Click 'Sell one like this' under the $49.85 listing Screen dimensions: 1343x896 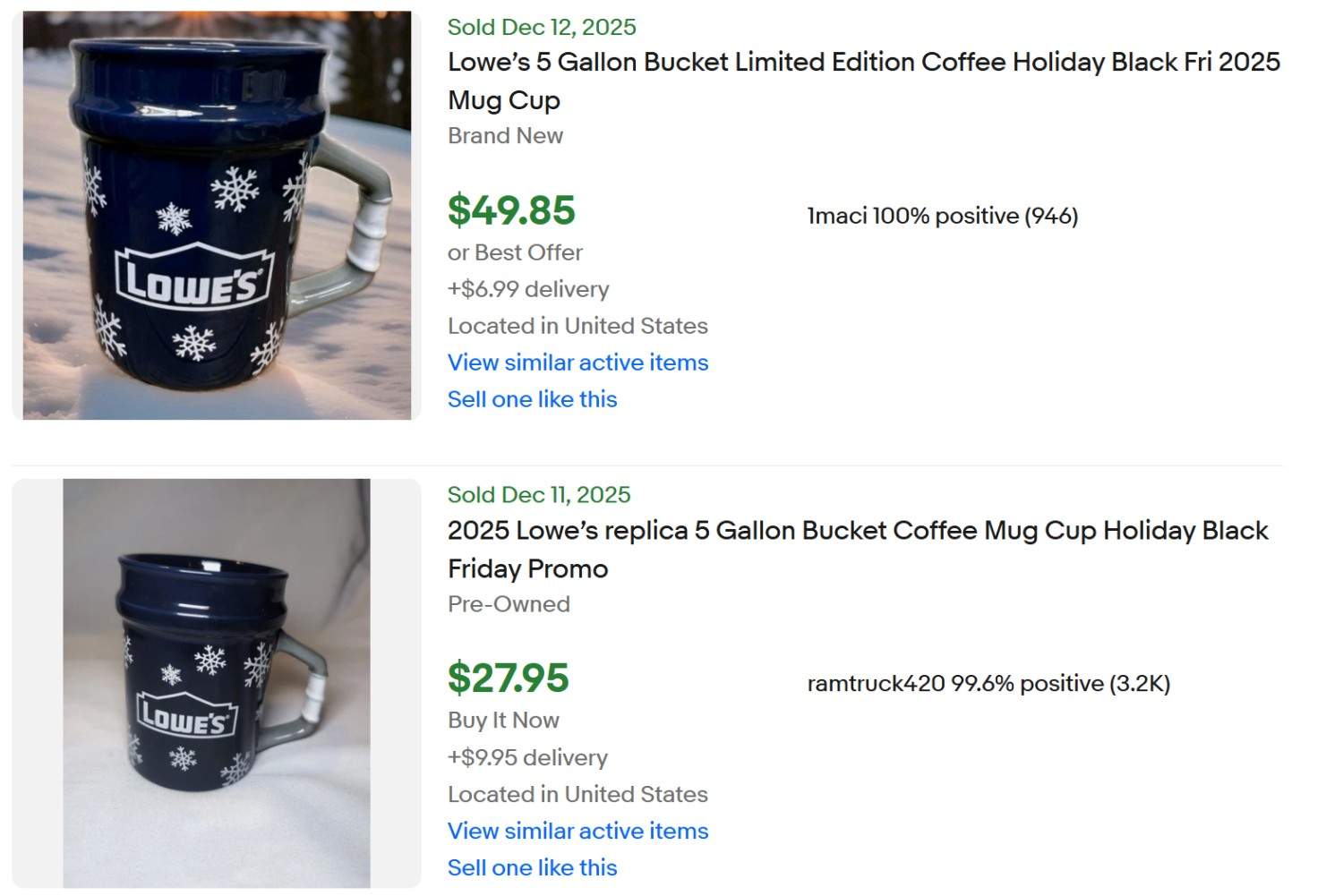coord(532,399)
